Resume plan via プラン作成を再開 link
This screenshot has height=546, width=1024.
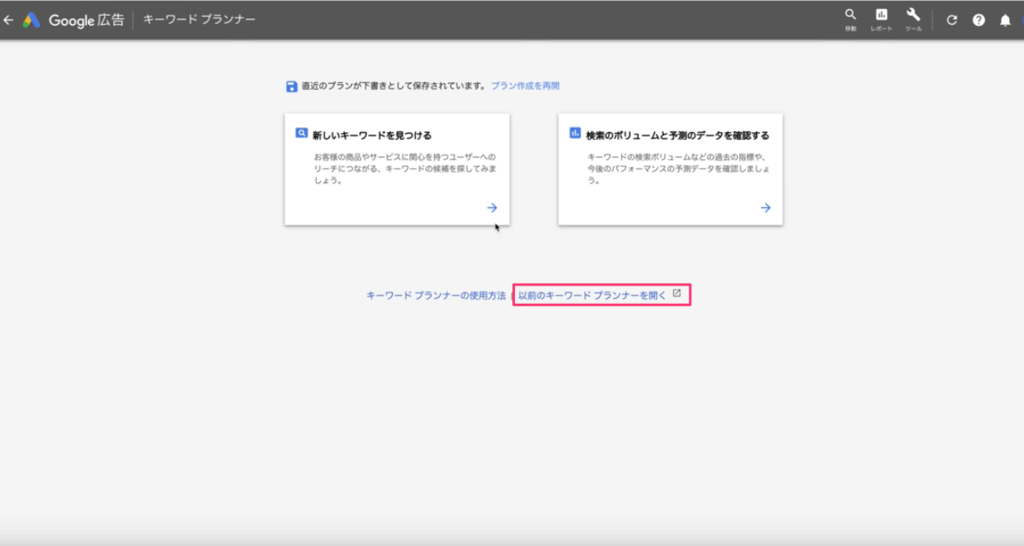[x=525, y=86]
